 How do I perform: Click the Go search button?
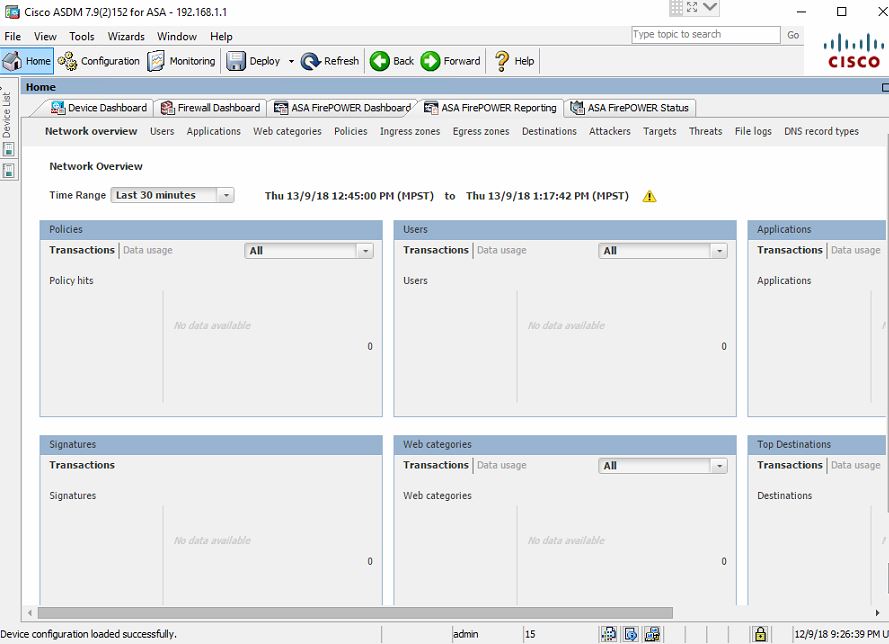pos(793,35)
